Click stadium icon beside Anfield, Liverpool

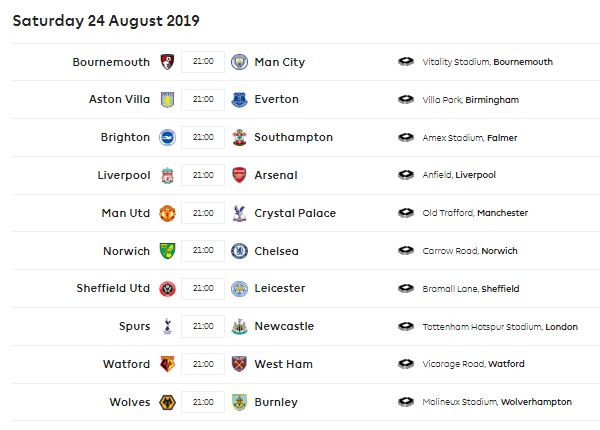click(x=406, y=175)
